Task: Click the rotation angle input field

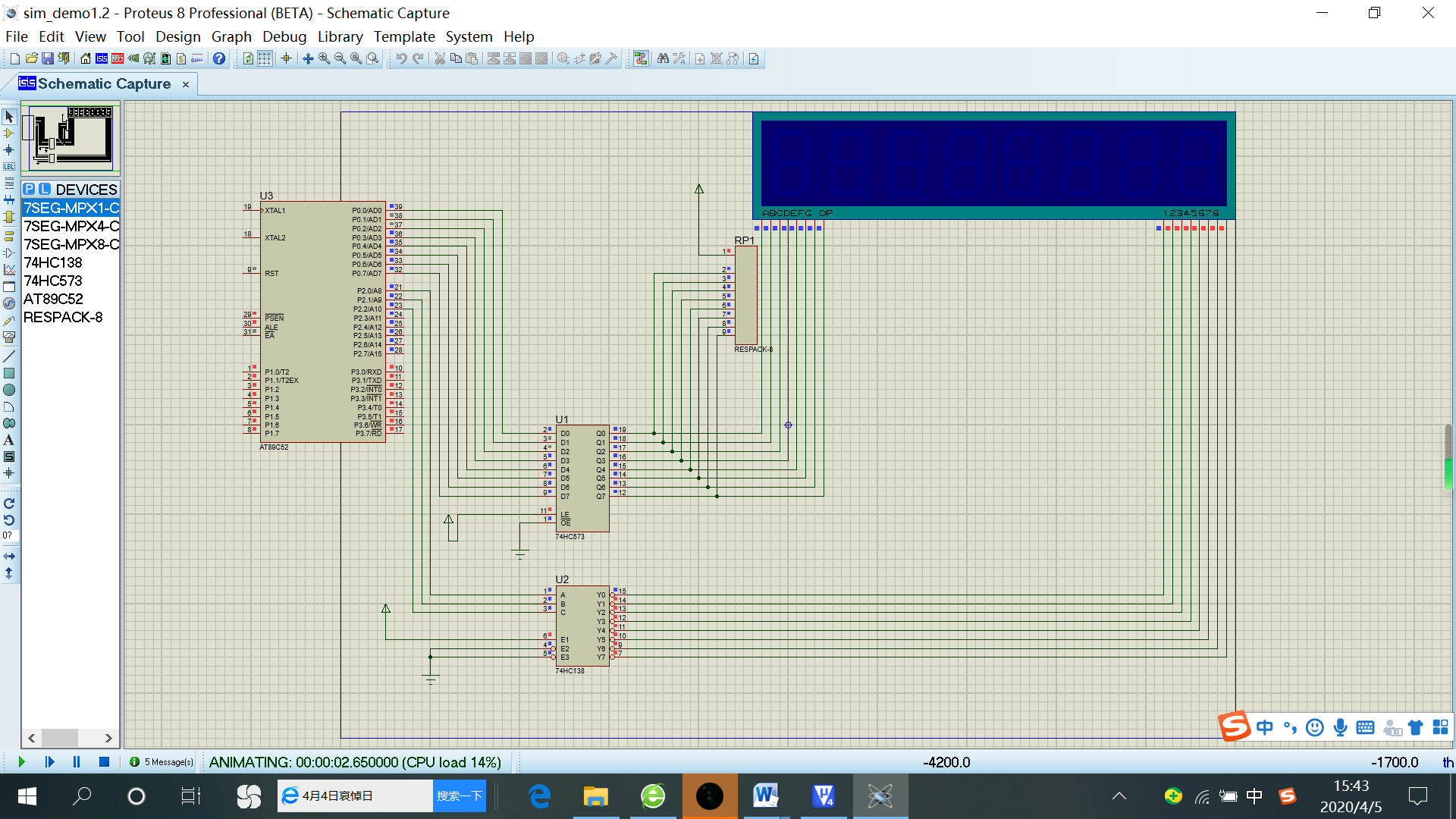Action: (9, 535)
